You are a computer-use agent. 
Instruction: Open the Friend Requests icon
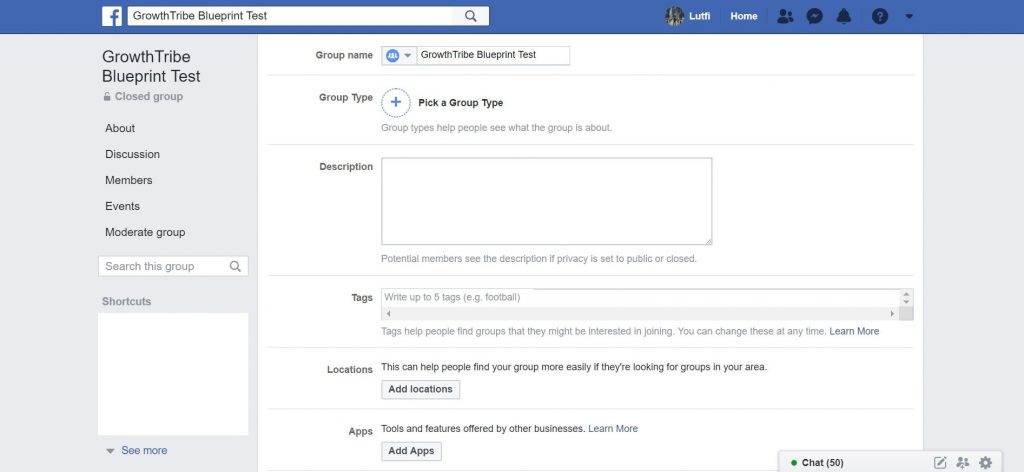(784, 16)
